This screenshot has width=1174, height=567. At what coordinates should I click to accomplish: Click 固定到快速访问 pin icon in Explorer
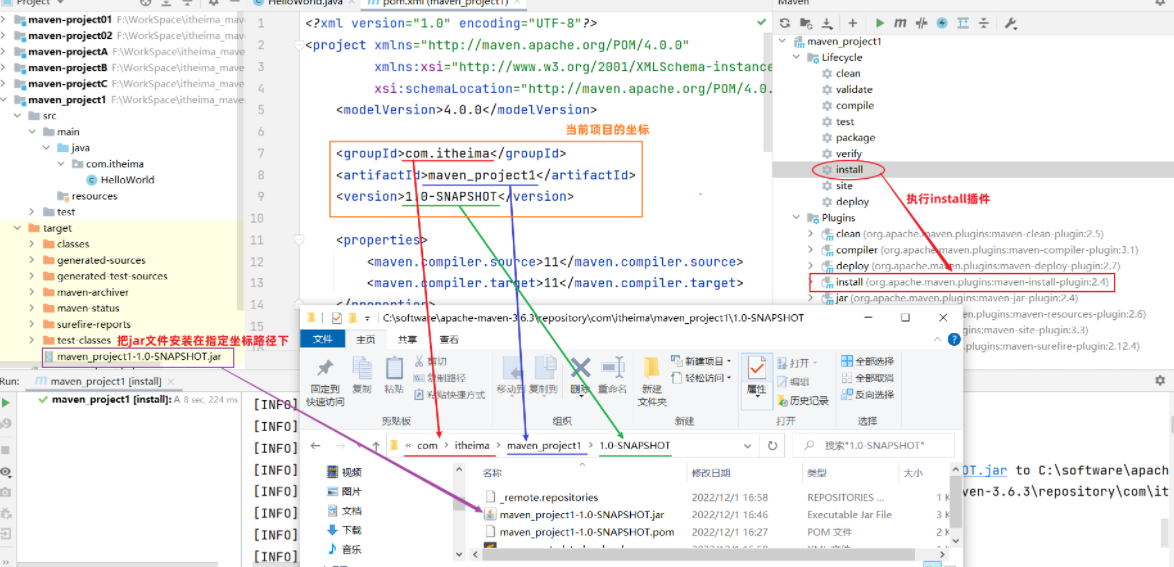(325, 382)
